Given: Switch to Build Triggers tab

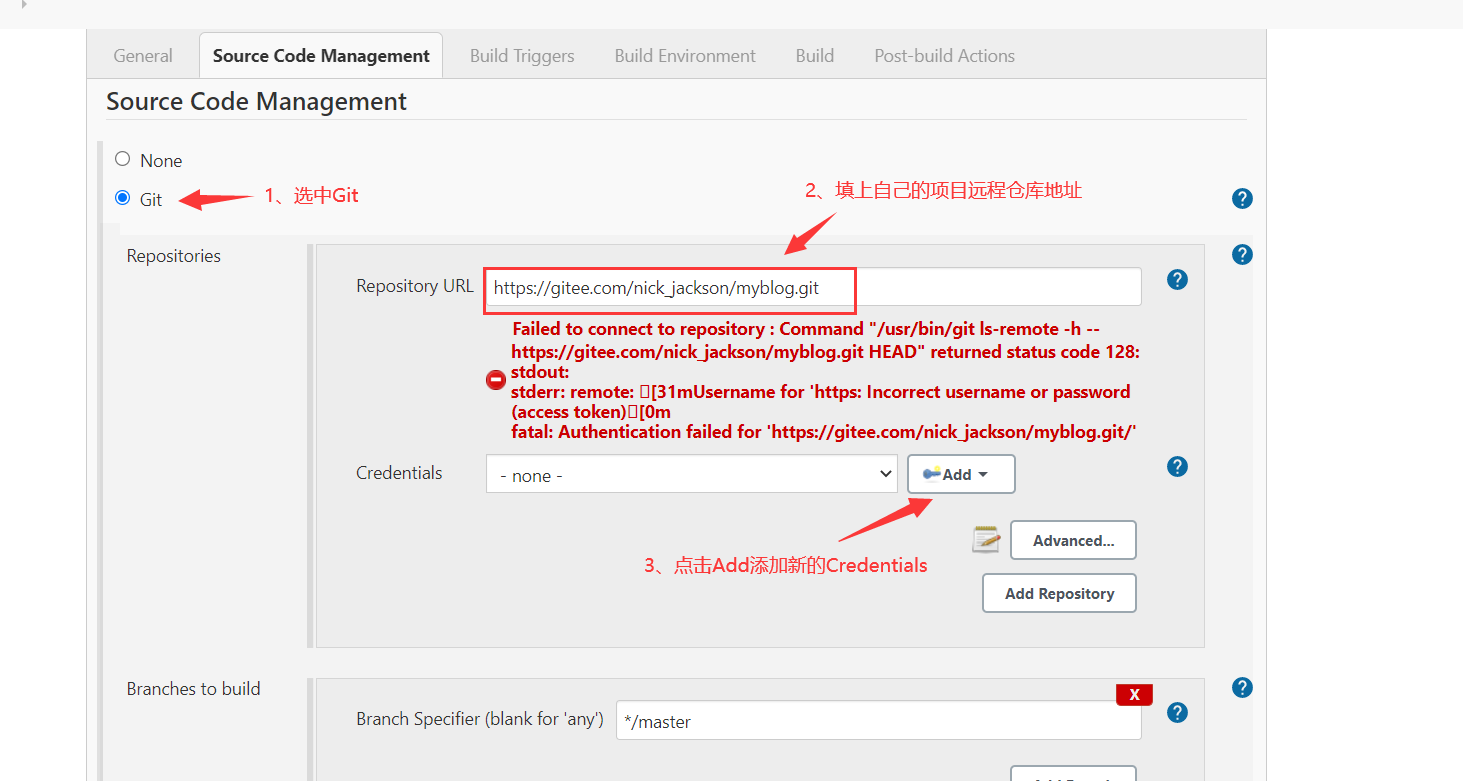Looking at the screenshot, I should [x=522, y=56].
